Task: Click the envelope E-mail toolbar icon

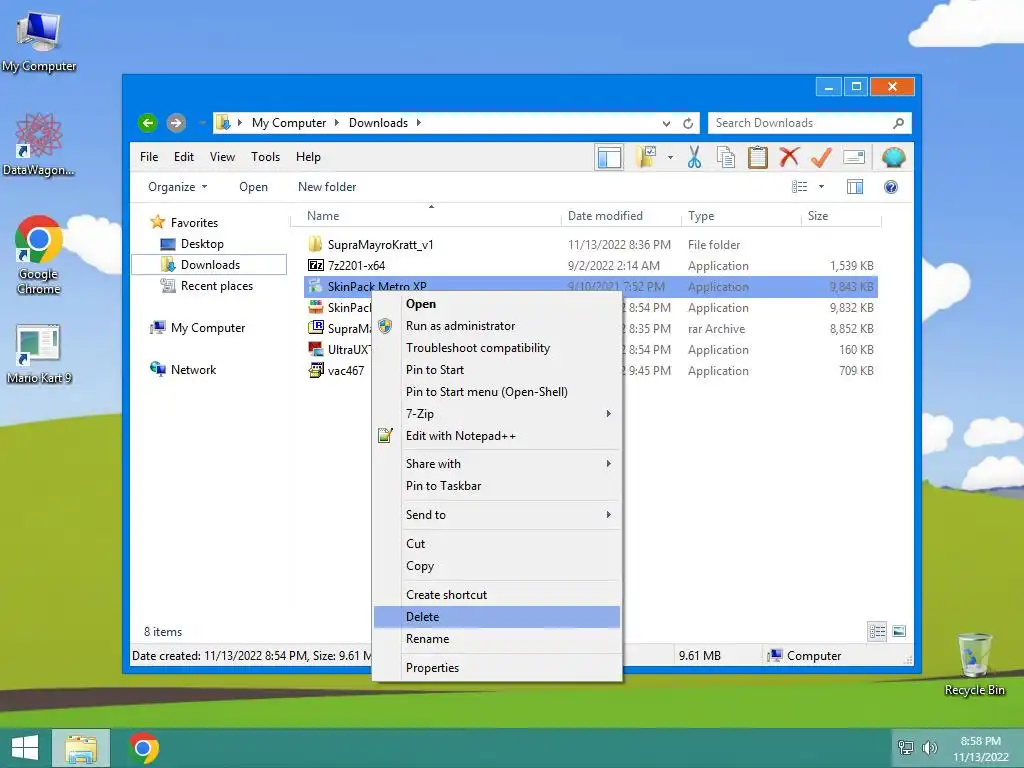Action: pyautogui.click(x=854, y=157)
